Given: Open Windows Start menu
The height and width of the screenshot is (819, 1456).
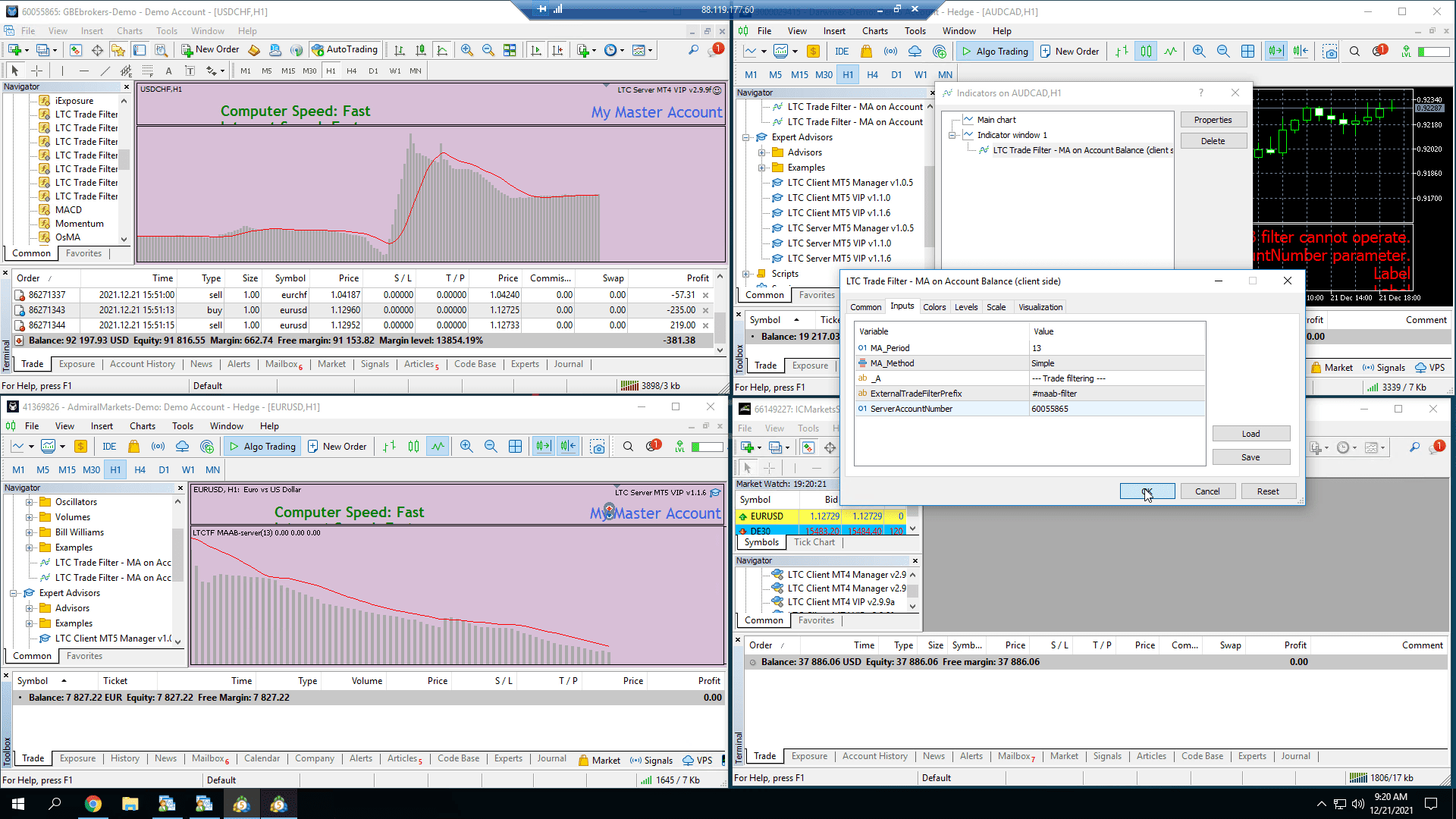Looking at the screenshot, I should point(18,804).
